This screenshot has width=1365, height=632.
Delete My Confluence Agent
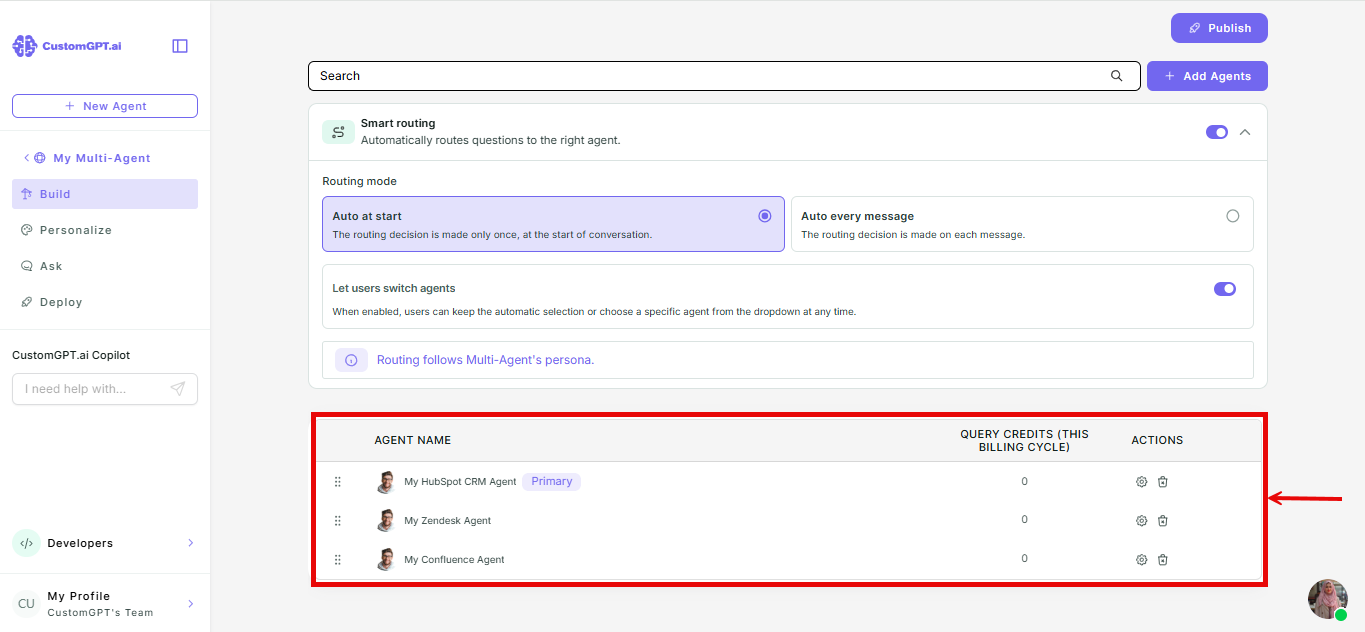coord(1163,560)
